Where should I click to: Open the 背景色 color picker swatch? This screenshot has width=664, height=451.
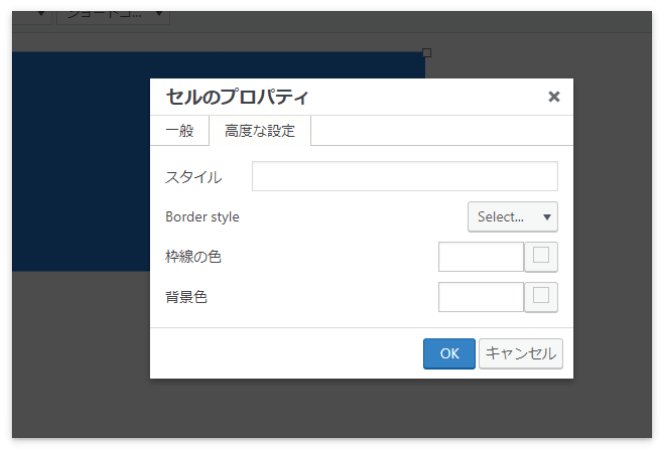541,297
